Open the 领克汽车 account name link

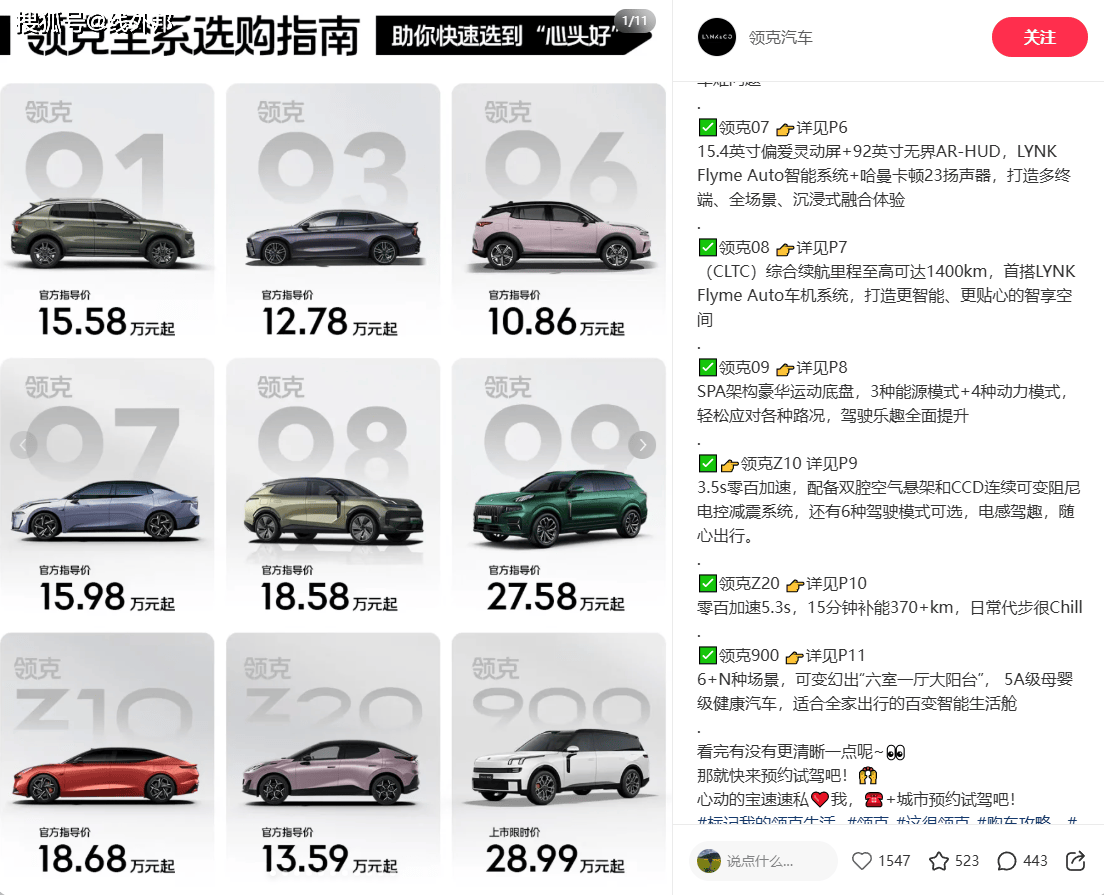pos(780,37)
